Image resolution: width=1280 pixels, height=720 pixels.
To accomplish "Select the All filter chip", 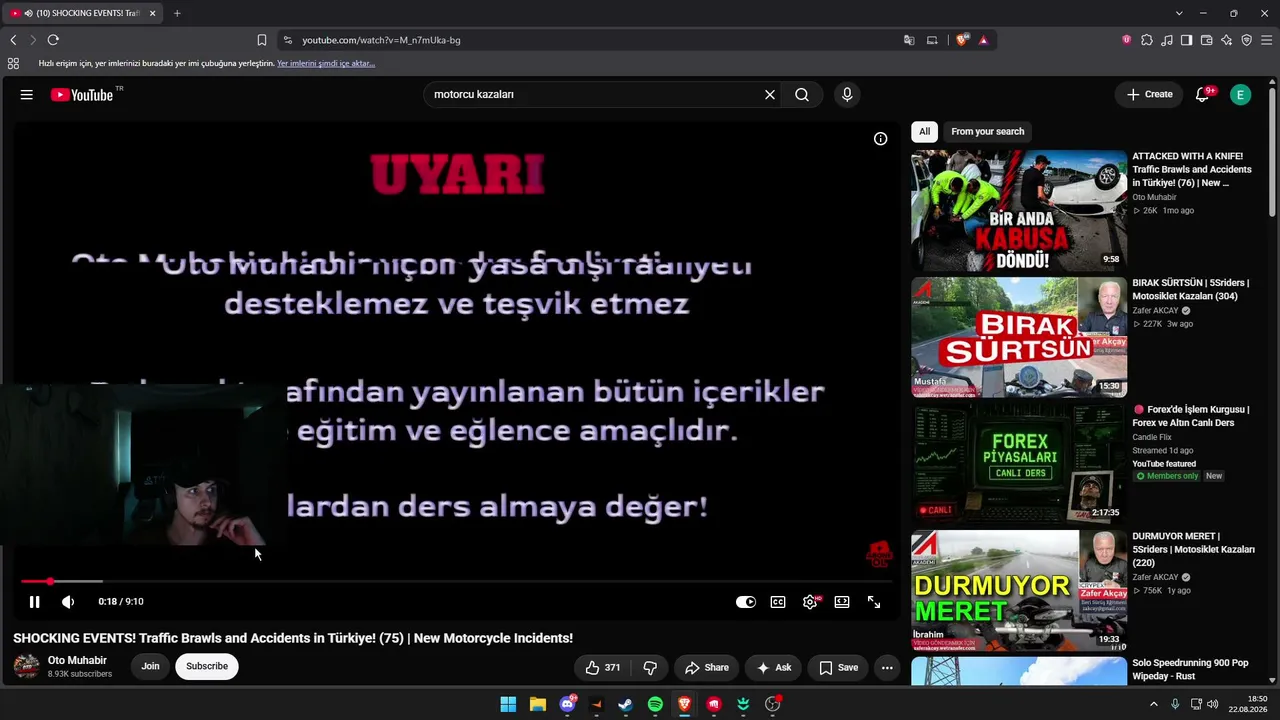I will tap(924, 132).
